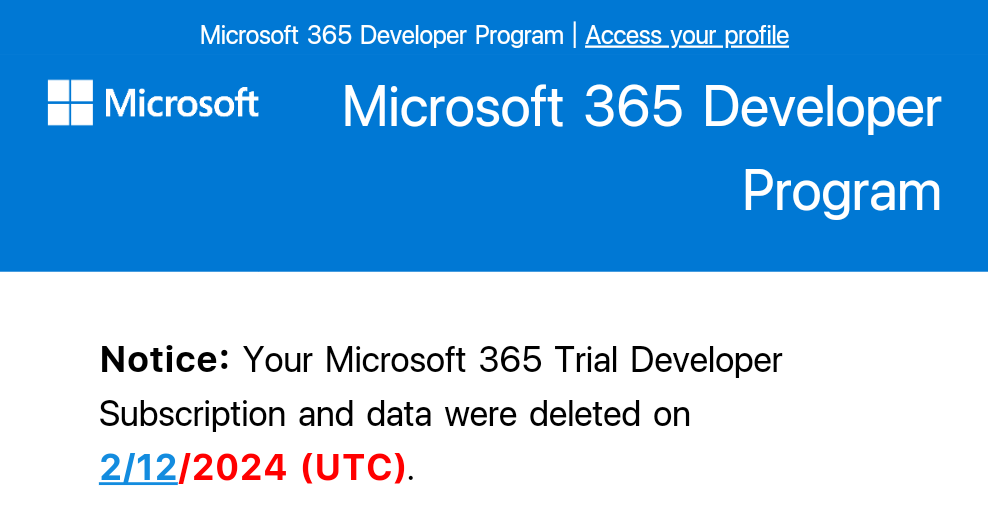Click the red (UTC) text

[353, 466]
